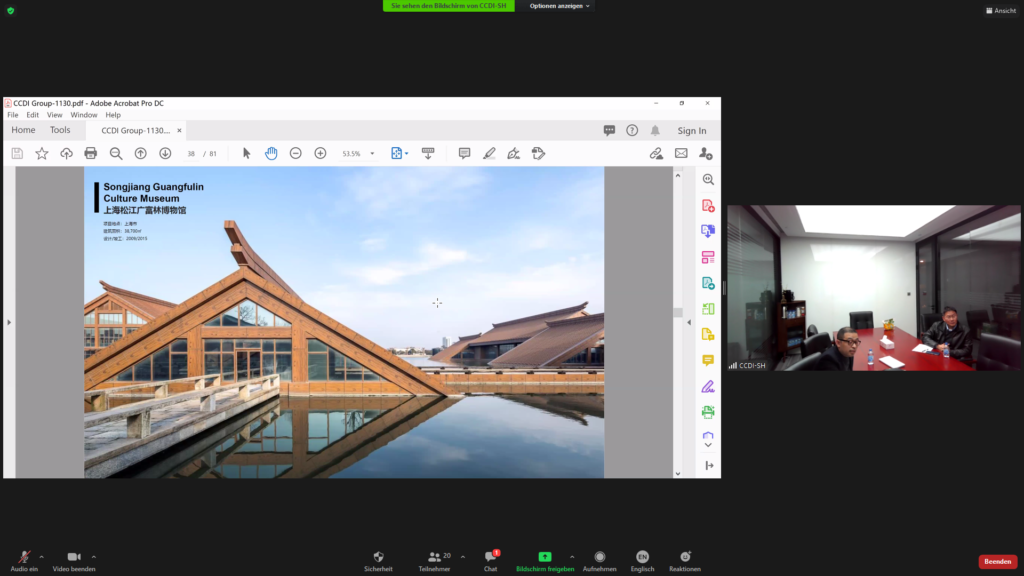Click the Acrobat star bookmark icon

coord(42,153)
